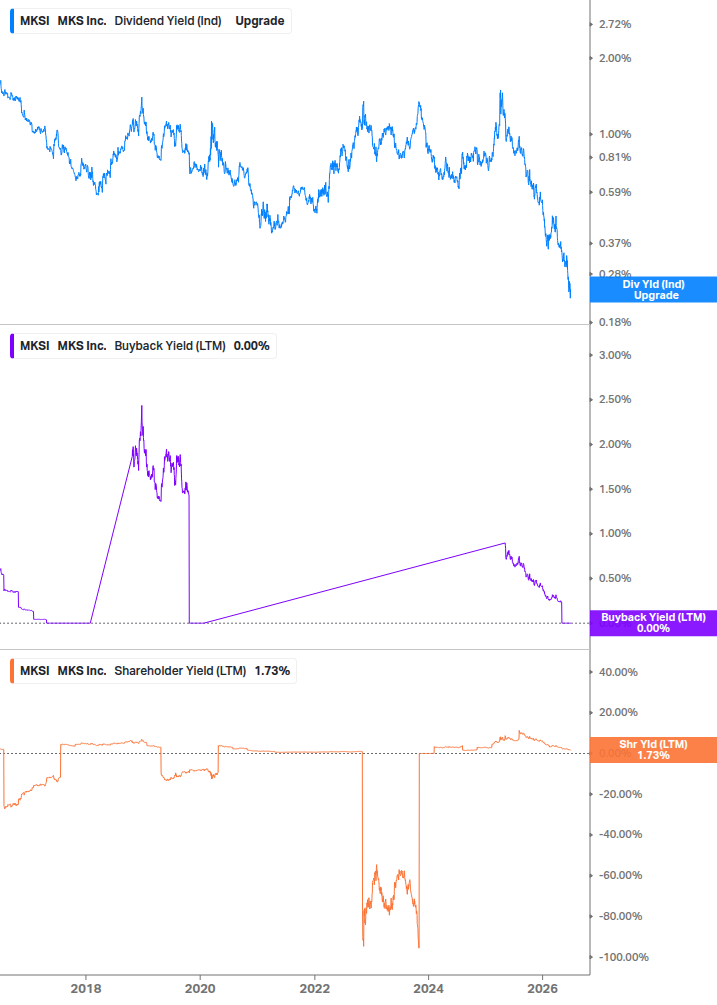This screenshot has width=717, height=1005.
Task: Click the 2020 label on the time axis
Action: tap(200, 988)
